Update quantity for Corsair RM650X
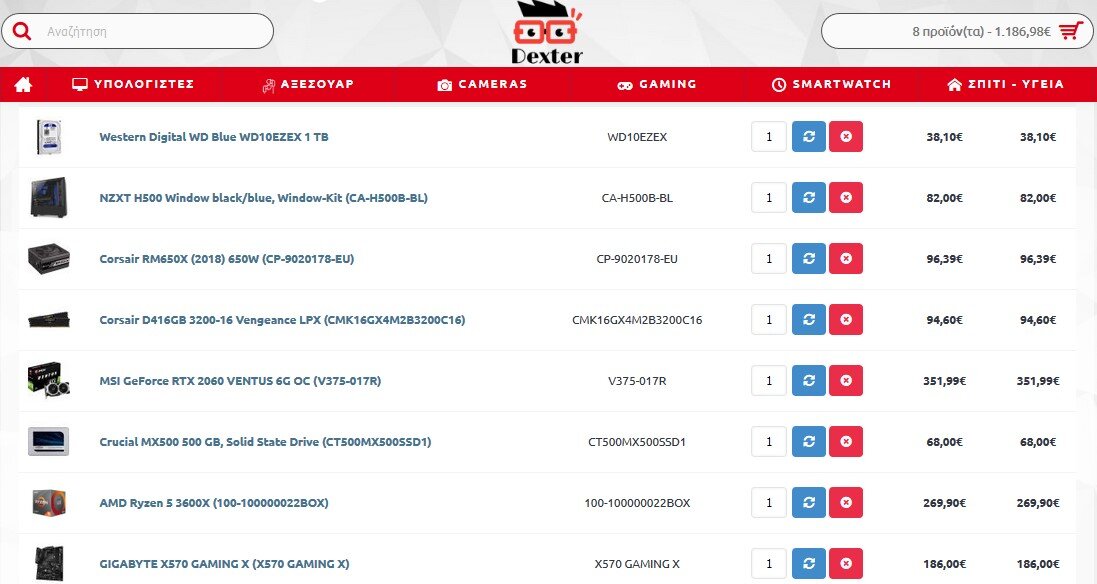This screenshot has width=1097, height=584. tap(809, 258)
